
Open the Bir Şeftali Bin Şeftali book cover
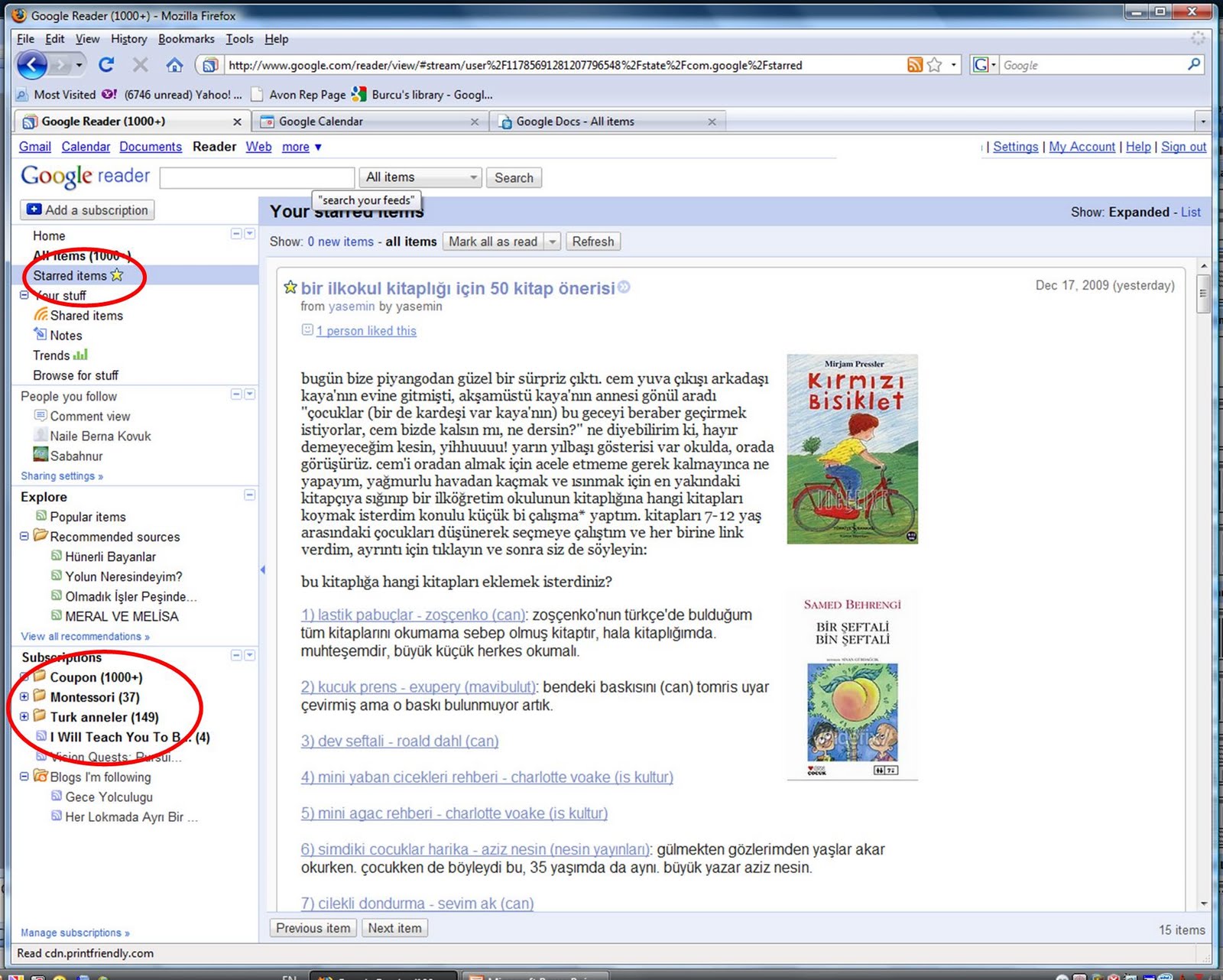coord(852,685)
